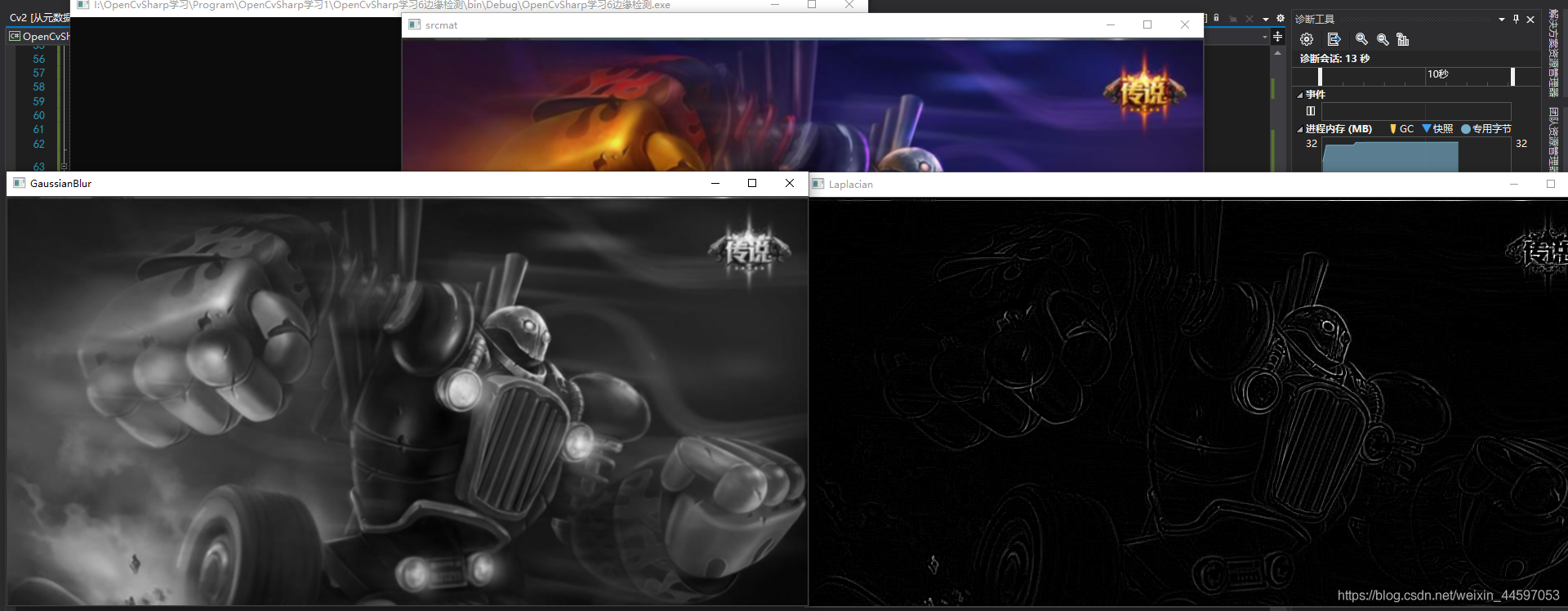
Task: Open Diagnostic Tools settings gear
Action: (x=1307, y=39)
